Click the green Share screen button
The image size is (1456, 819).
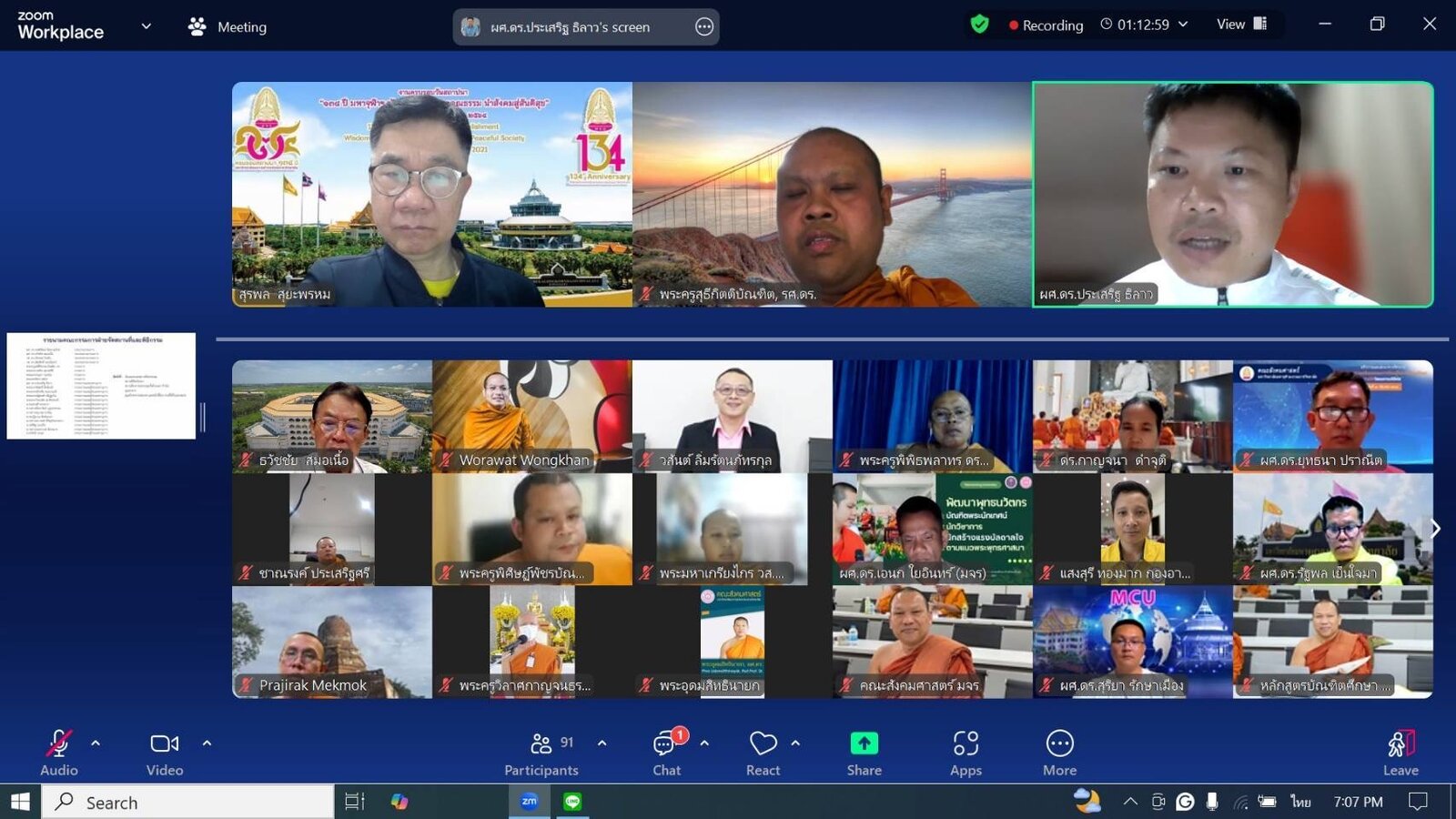coord(864,753)
